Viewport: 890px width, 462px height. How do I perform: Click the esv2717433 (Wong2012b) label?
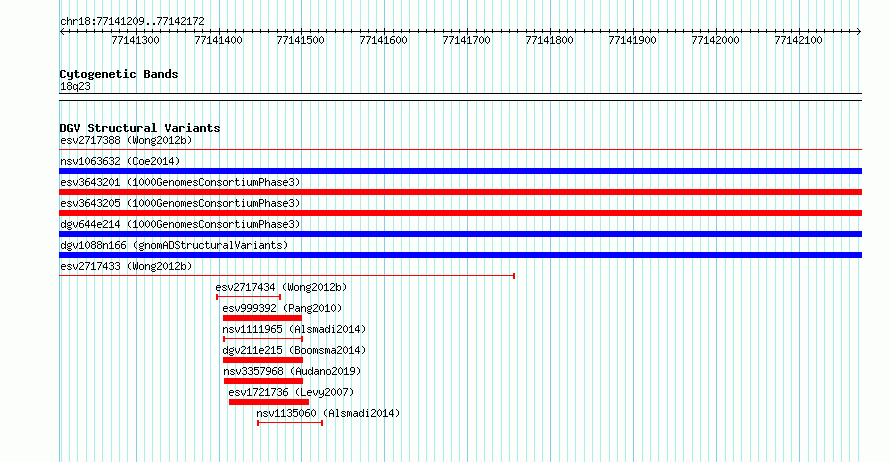(126, 266)
